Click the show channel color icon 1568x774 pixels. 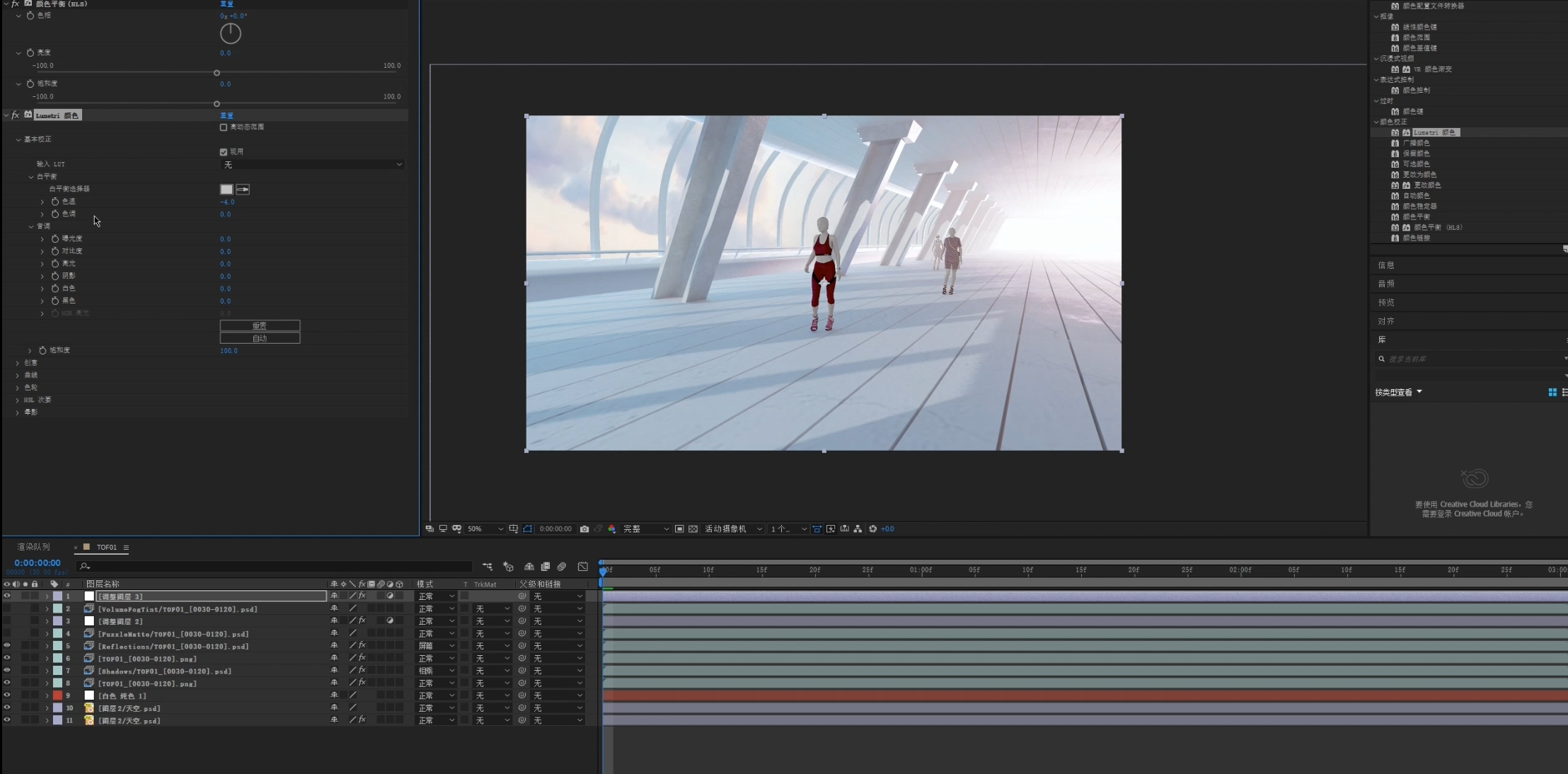point(612,529)
